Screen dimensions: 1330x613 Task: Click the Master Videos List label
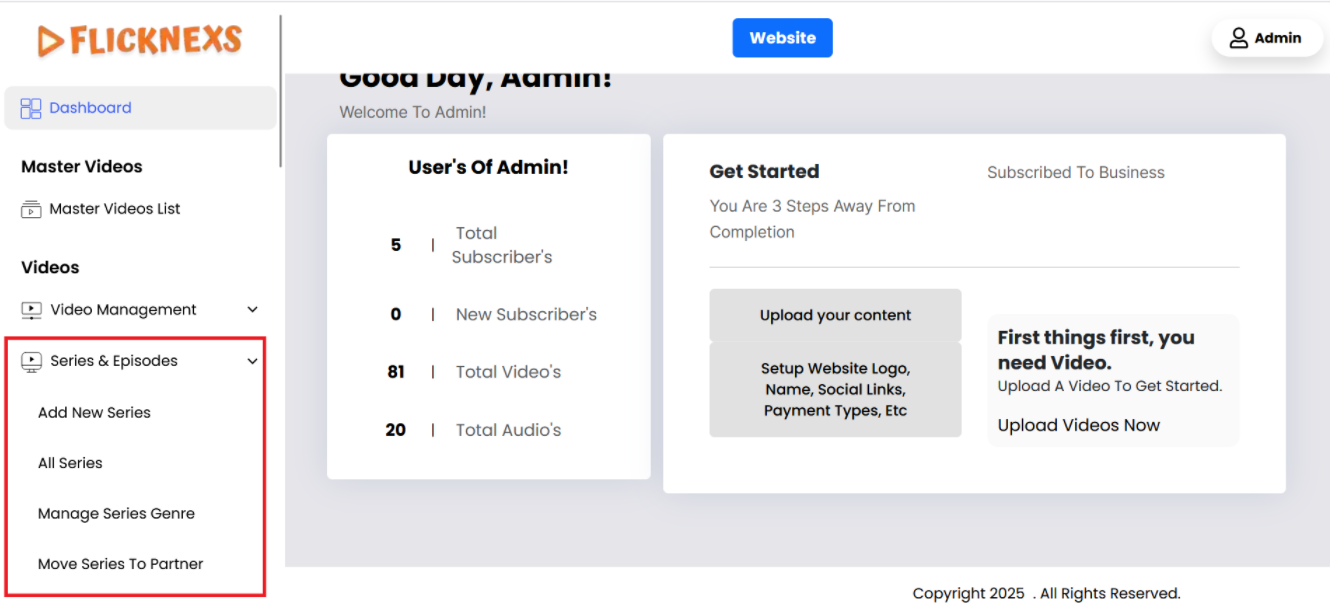pyautogui.click(x=115, y=209)
